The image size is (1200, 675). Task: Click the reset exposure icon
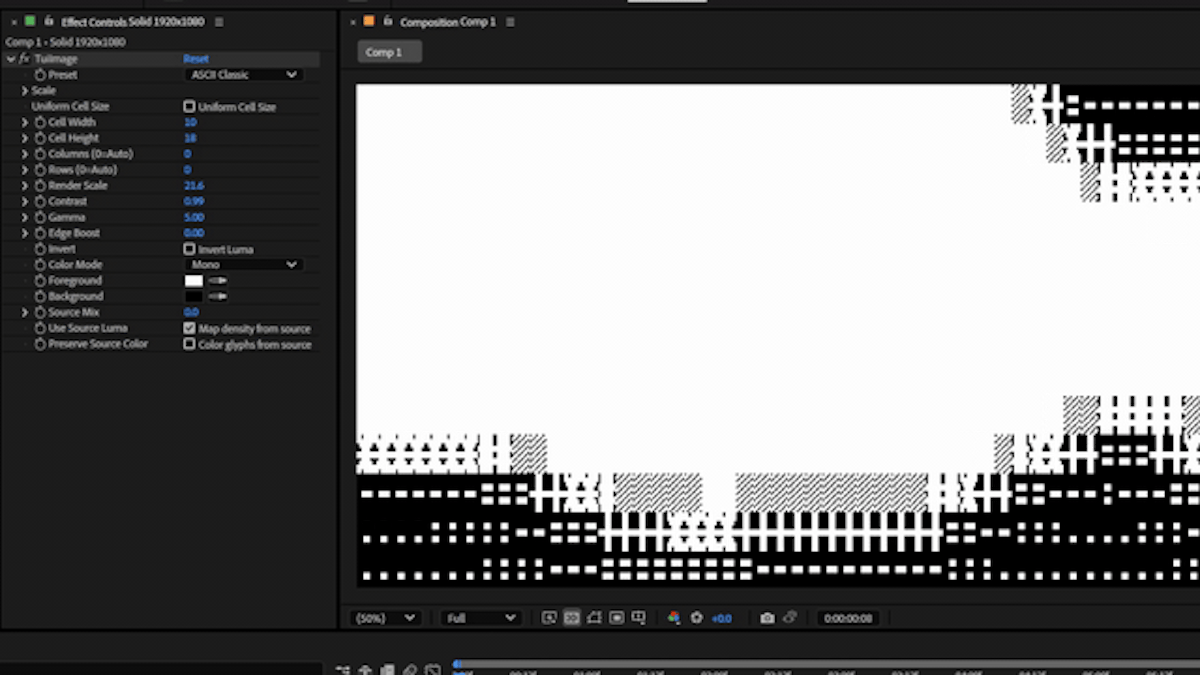(697, 618)
